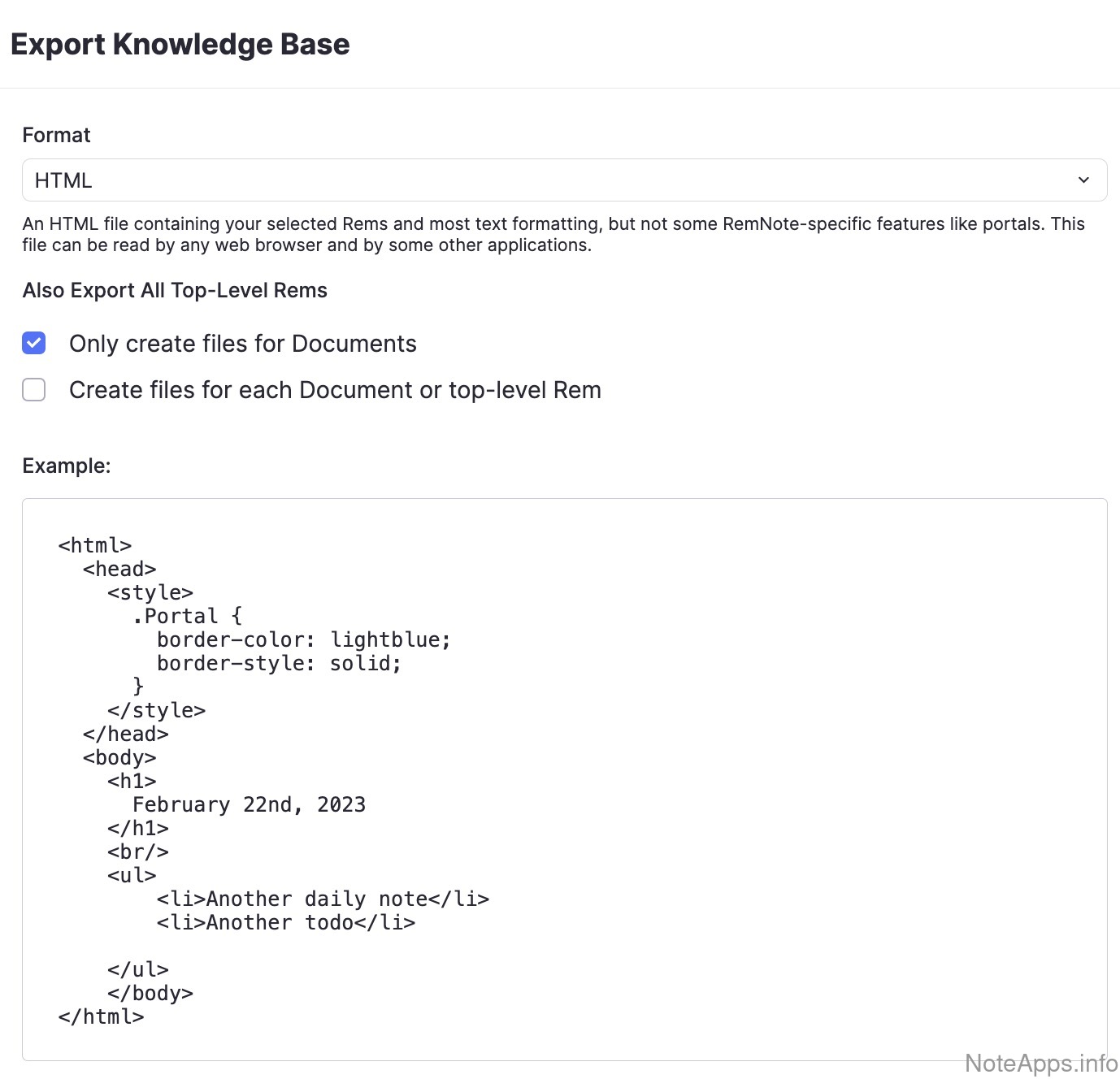
Task: Click the "Another daily note" list item line
Action: click(323, 899)
